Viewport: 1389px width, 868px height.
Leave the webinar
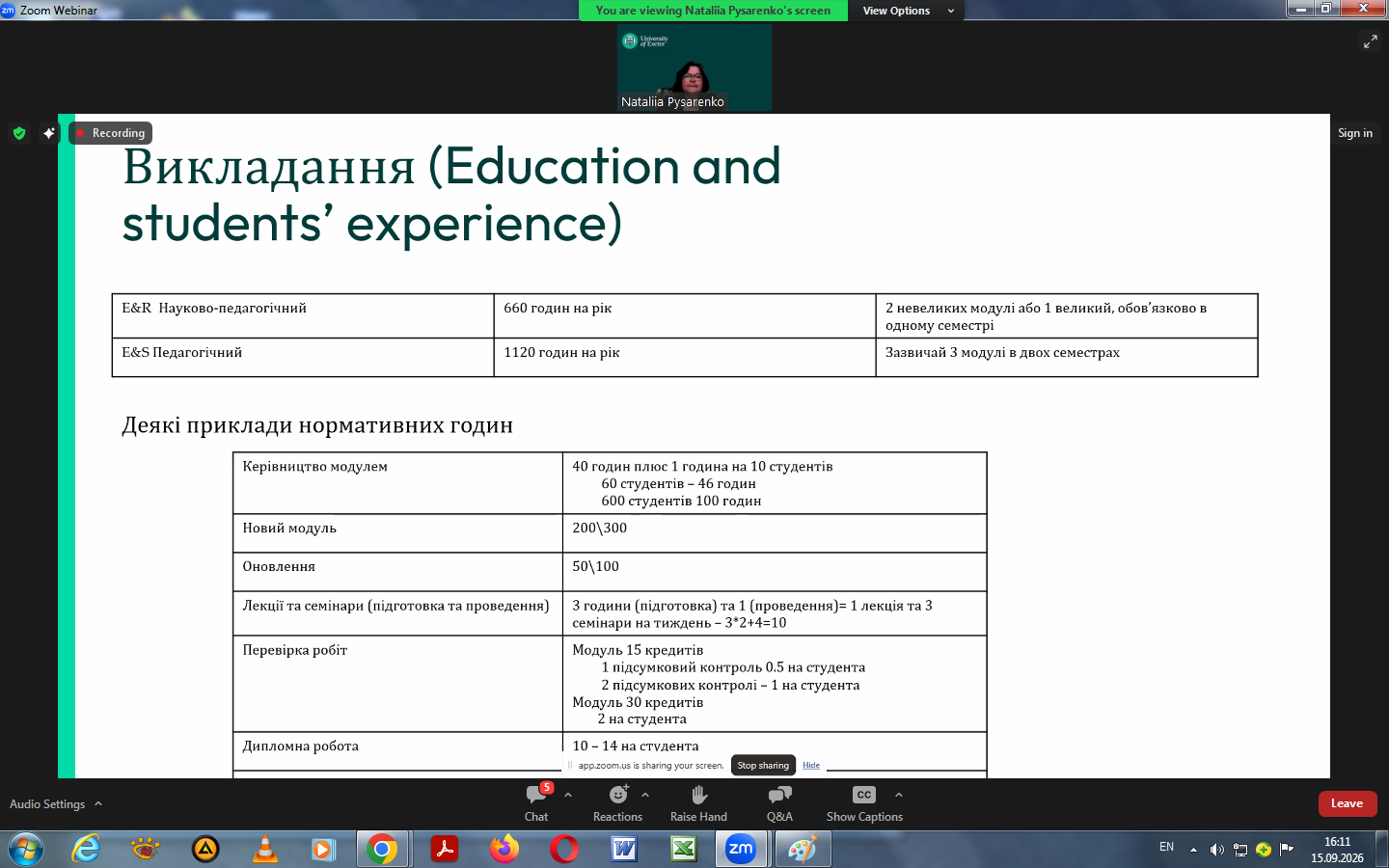1348,803
